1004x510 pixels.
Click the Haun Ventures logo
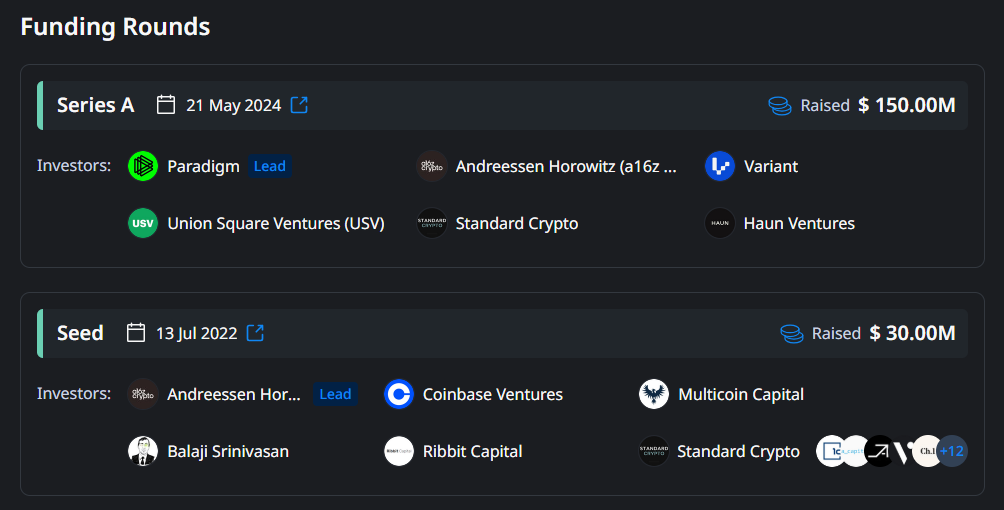(x=720, y=223)
